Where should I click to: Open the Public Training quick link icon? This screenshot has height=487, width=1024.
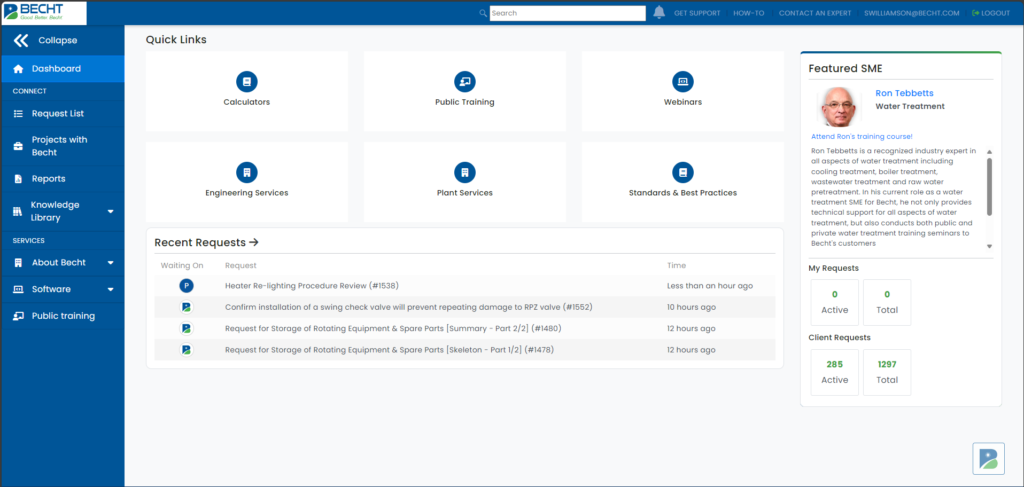click(x=464, y=81)
